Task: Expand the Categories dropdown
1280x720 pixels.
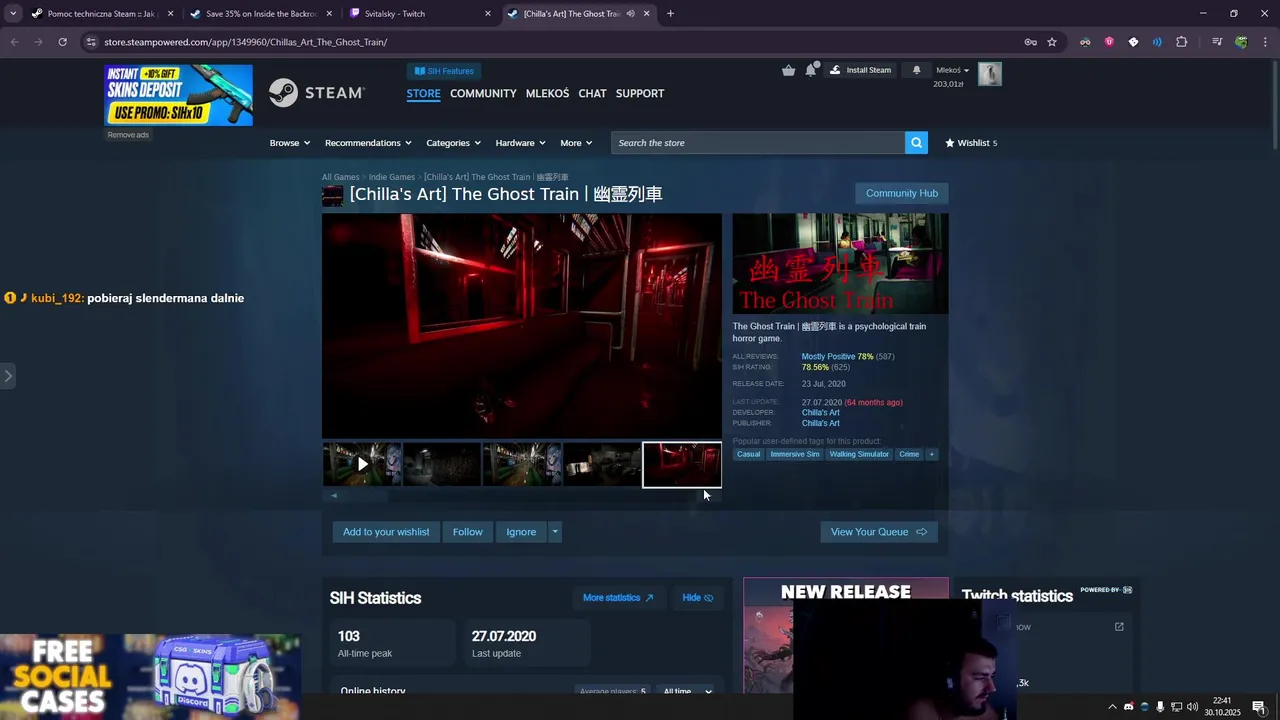Action: 453,143
